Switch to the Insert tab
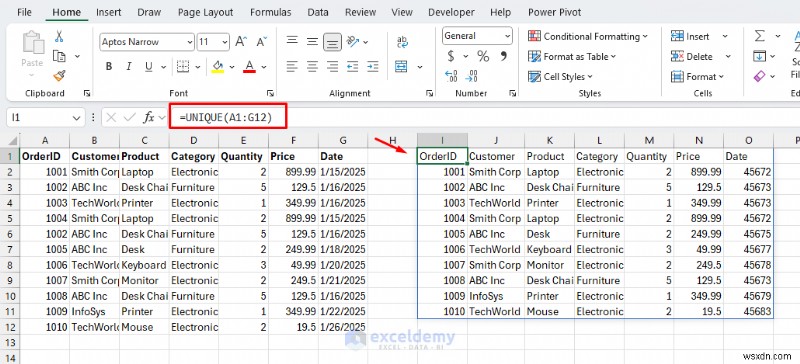 [109, 12]
